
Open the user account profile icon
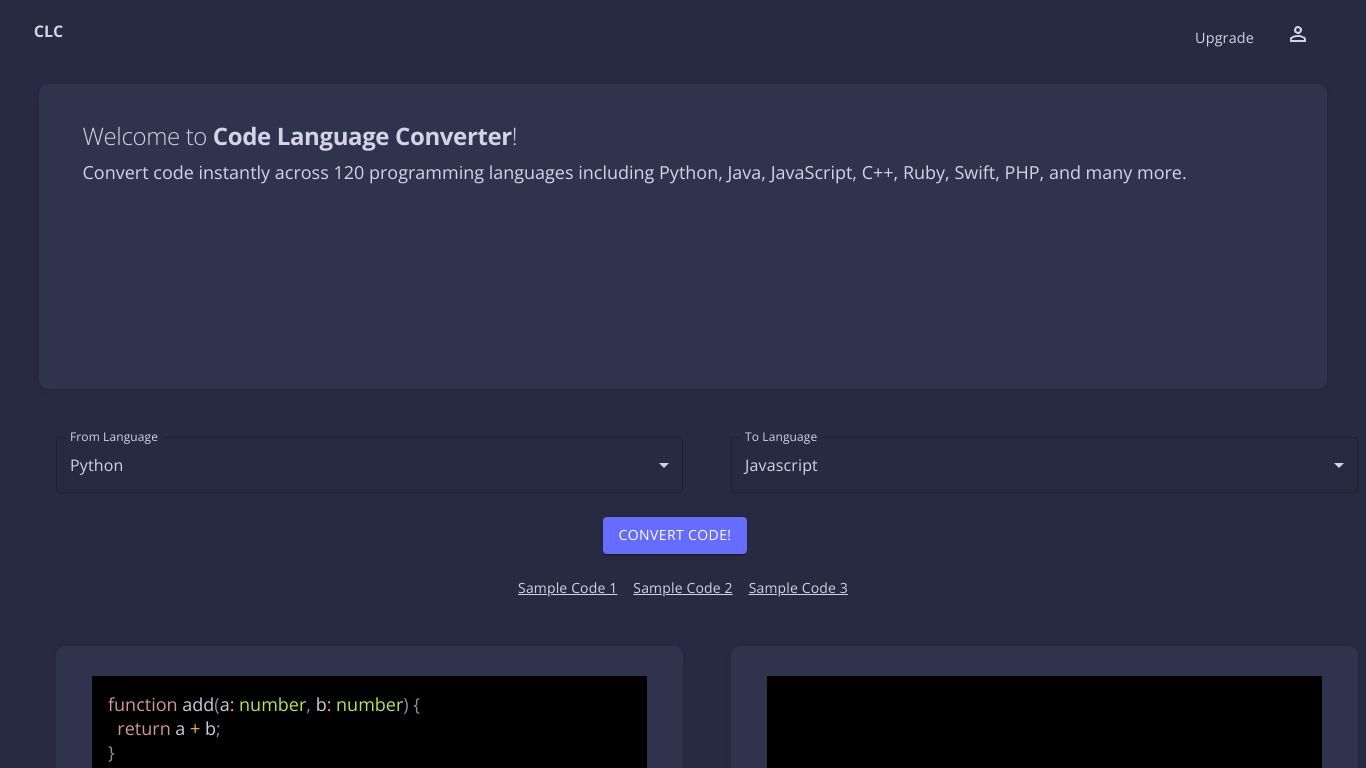point(1297,35)
